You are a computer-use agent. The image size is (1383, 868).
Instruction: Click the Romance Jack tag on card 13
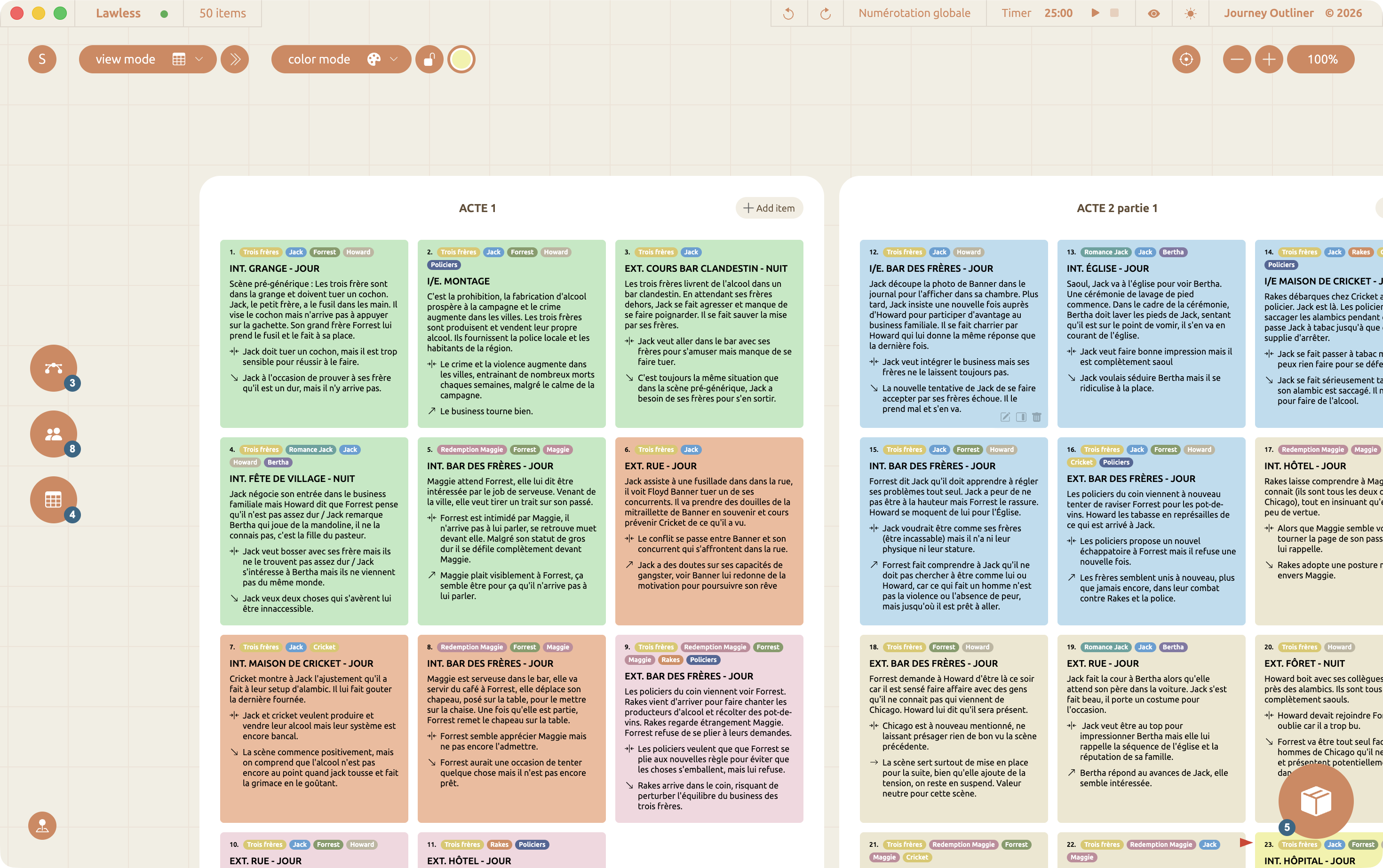[x=1105, y=252]
